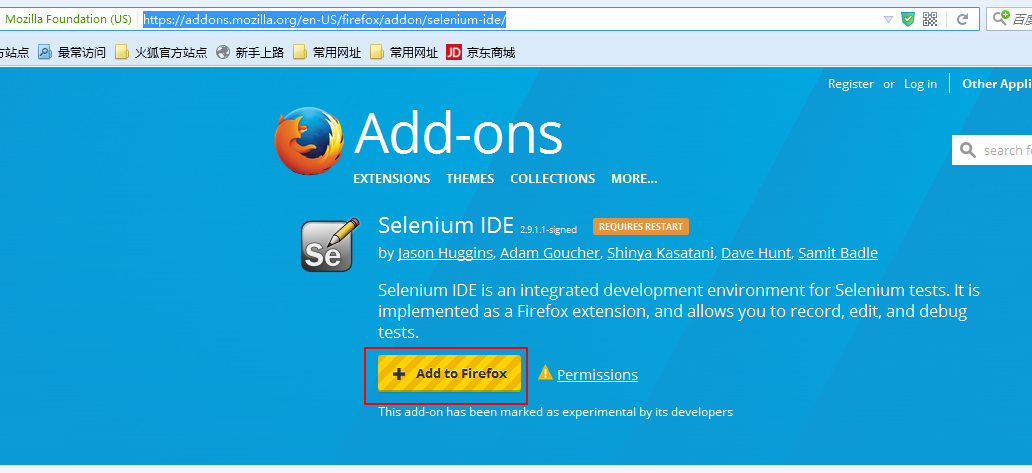Screen dimensions: 1032x473
Task: Click the QR code icon in address bar
Action: [930, 19]
